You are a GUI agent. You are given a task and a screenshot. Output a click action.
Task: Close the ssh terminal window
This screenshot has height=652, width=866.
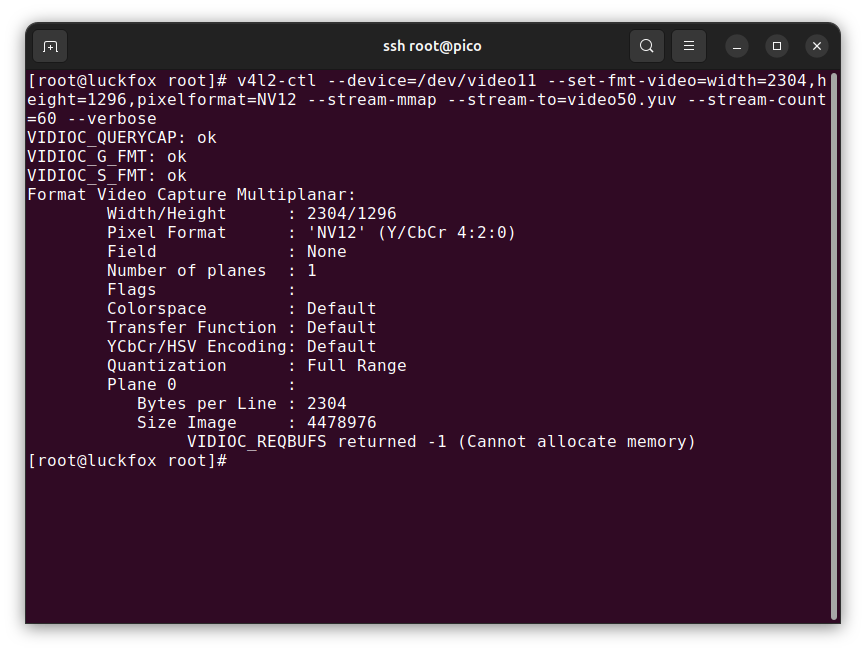coord(817,46)
